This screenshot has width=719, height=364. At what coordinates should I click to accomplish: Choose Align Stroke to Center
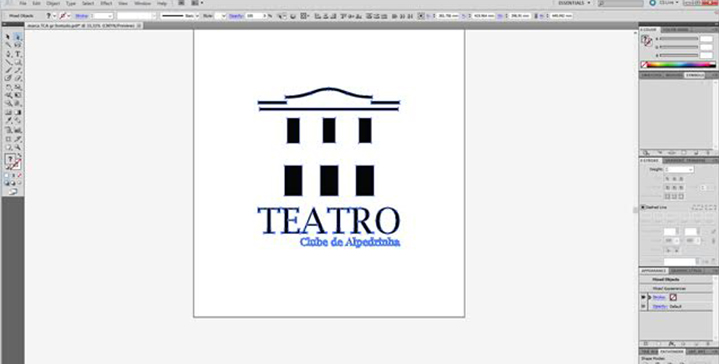click(x=668, y=196)
